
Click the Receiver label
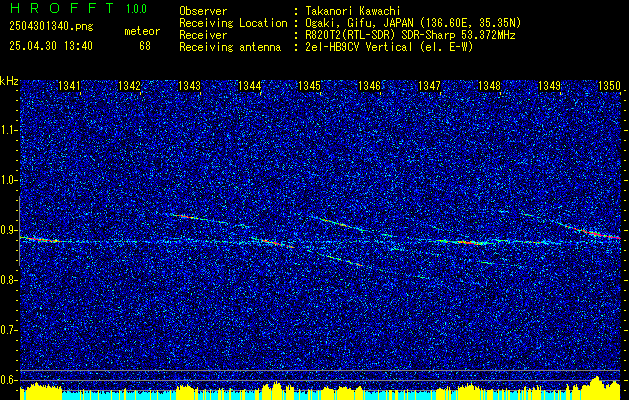(x=203, y=35)
